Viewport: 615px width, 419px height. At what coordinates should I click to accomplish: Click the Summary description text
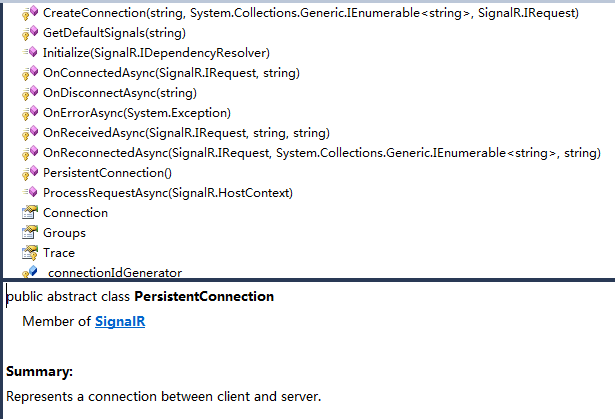[164, 397]
